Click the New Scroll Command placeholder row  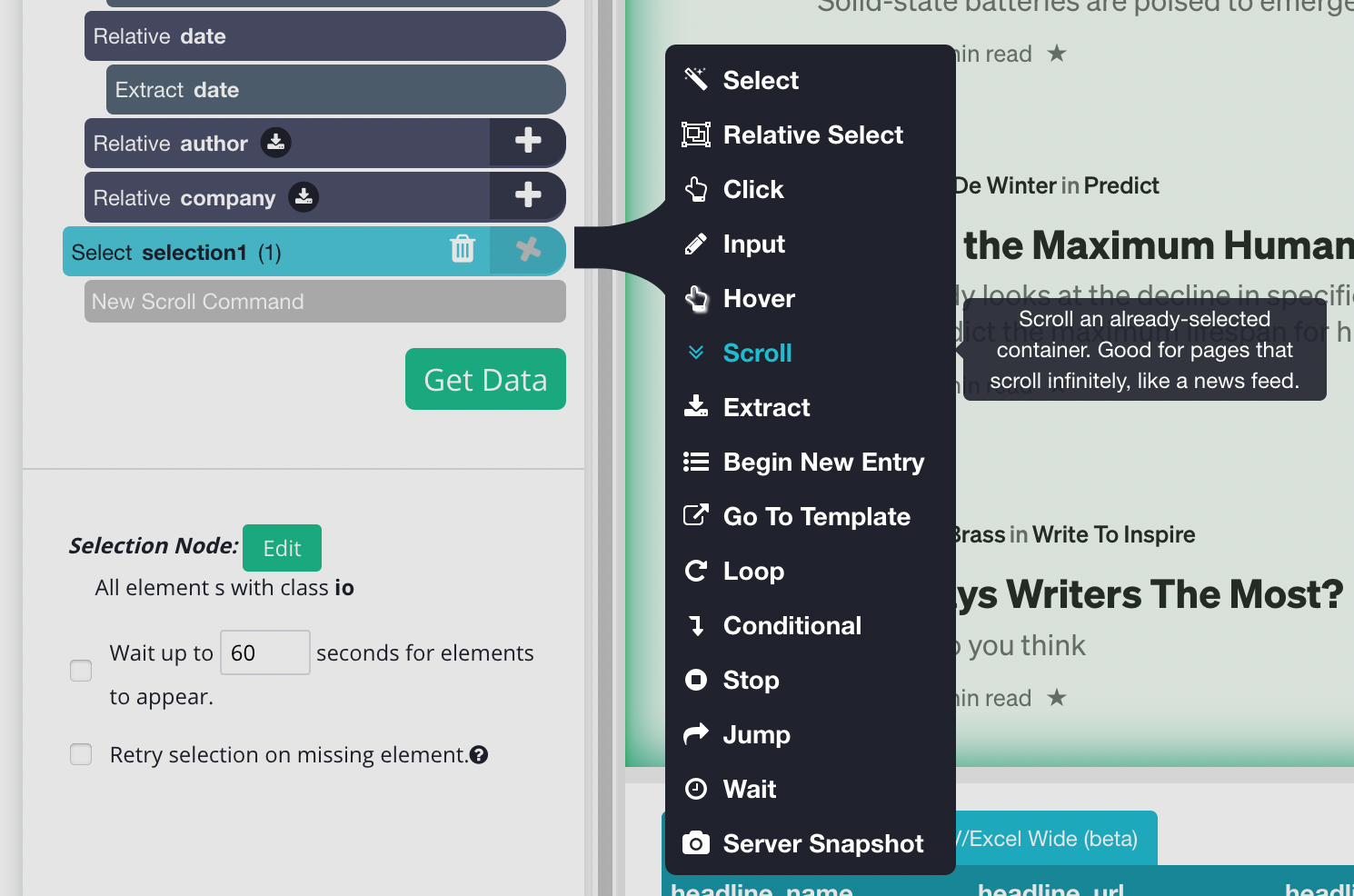click(x=325, y=302)
